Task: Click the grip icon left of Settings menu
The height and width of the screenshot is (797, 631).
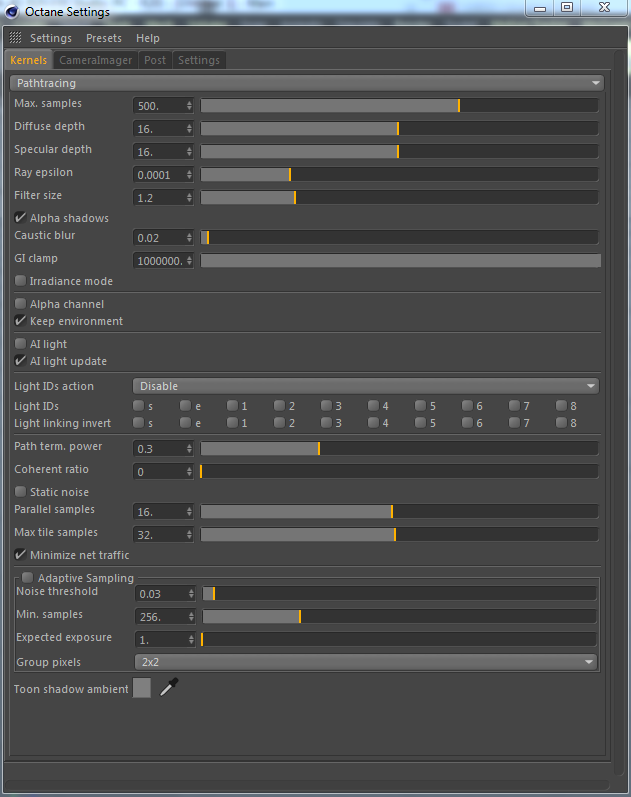Action: coord(15,38)
